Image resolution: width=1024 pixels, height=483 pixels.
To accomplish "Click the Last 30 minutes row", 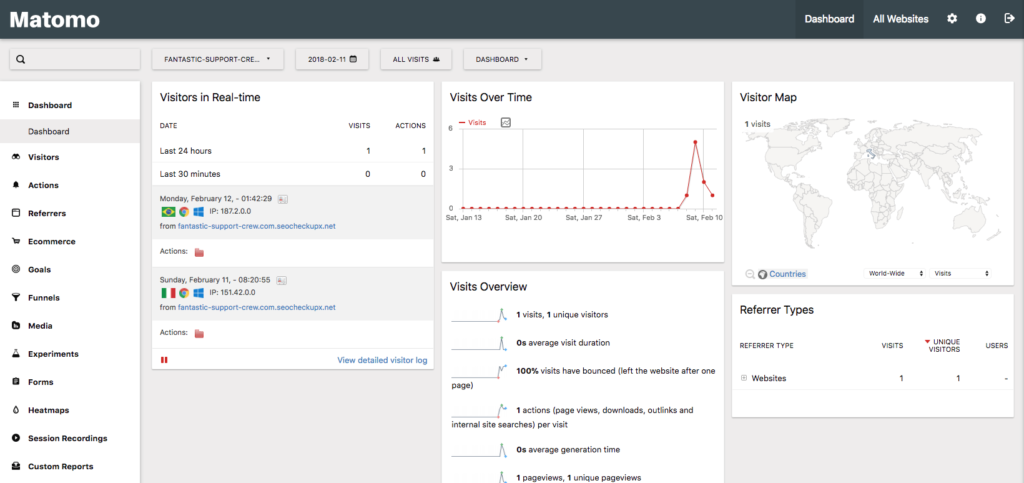I will point(293,174).
